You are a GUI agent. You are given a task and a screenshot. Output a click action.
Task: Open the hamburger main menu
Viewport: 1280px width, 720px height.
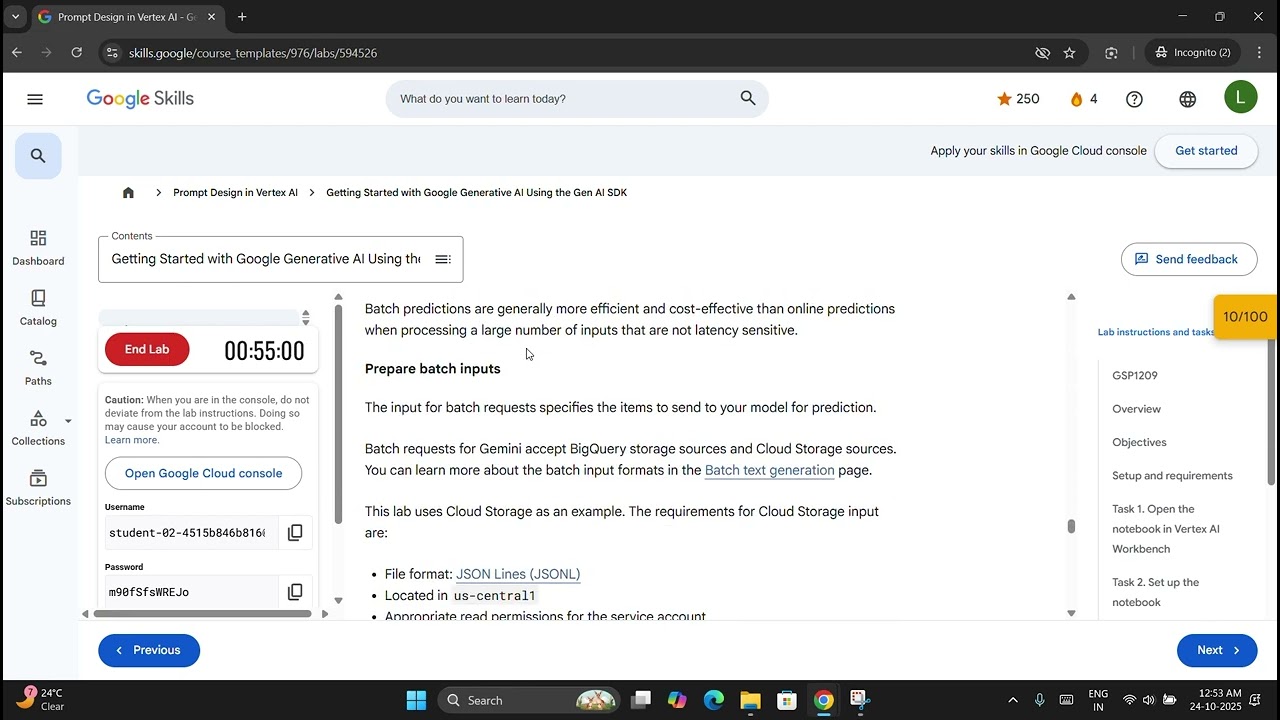[35, 99]
